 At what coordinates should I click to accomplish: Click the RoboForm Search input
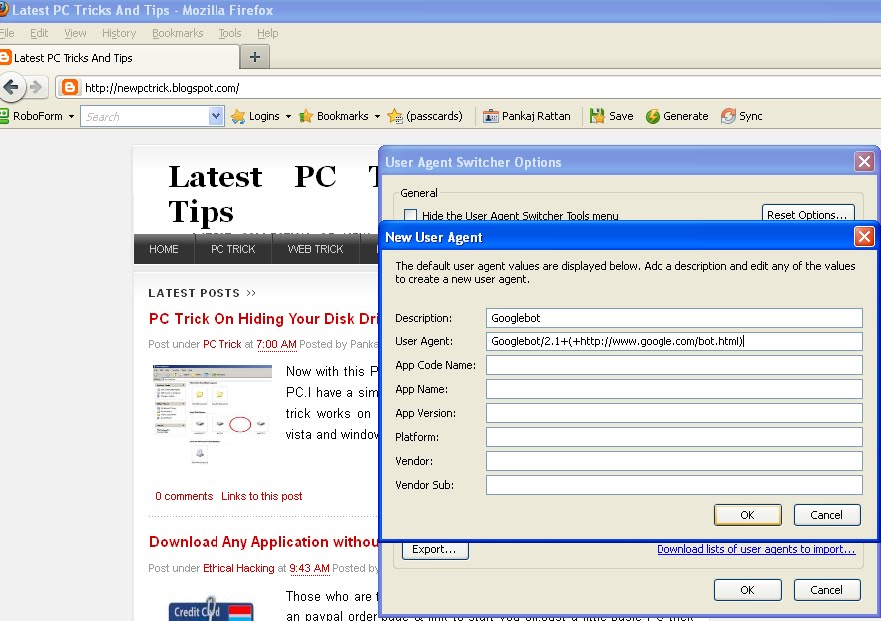click(146, 116)
